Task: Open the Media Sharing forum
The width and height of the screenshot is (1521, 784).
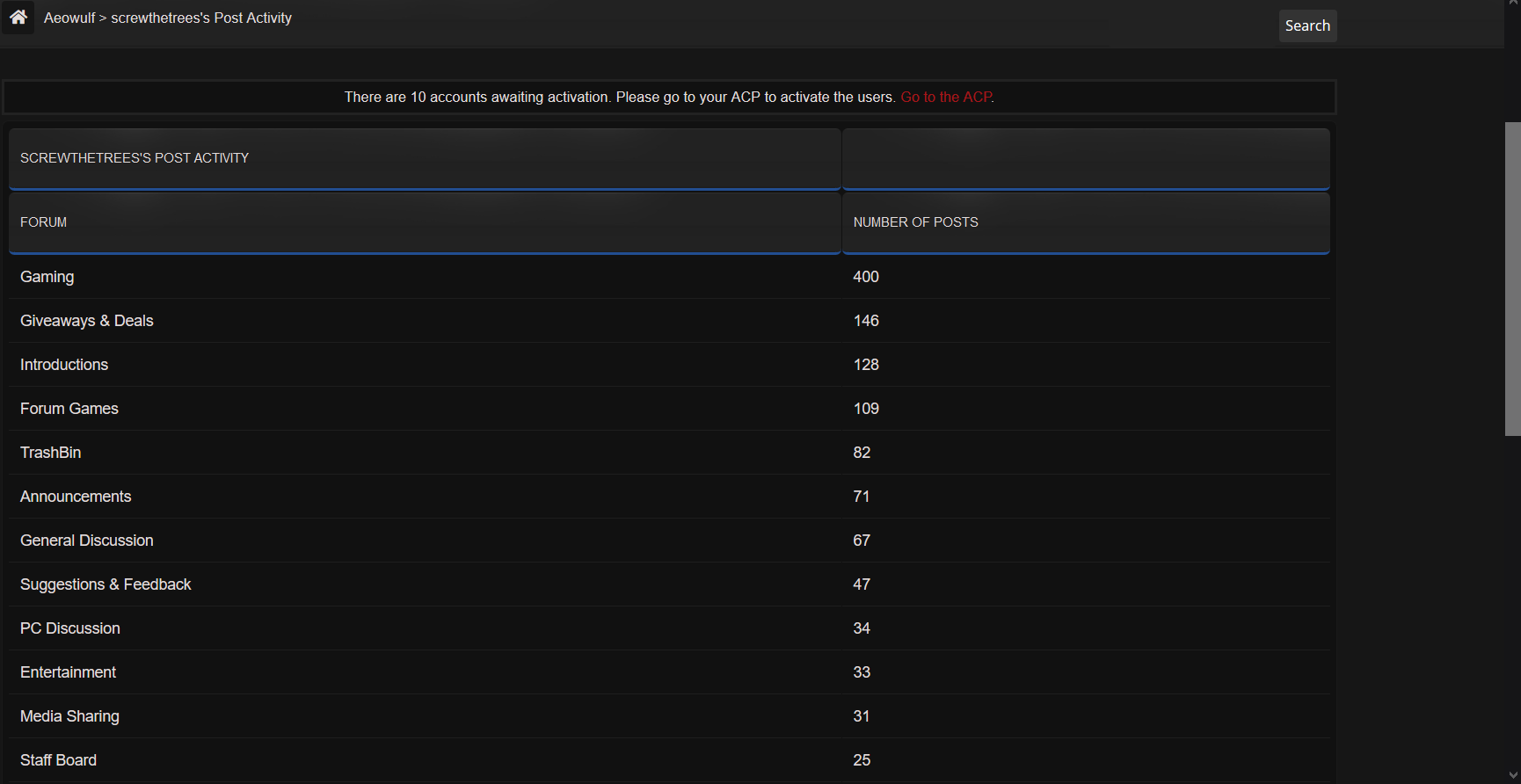Action: coord(70,716)
